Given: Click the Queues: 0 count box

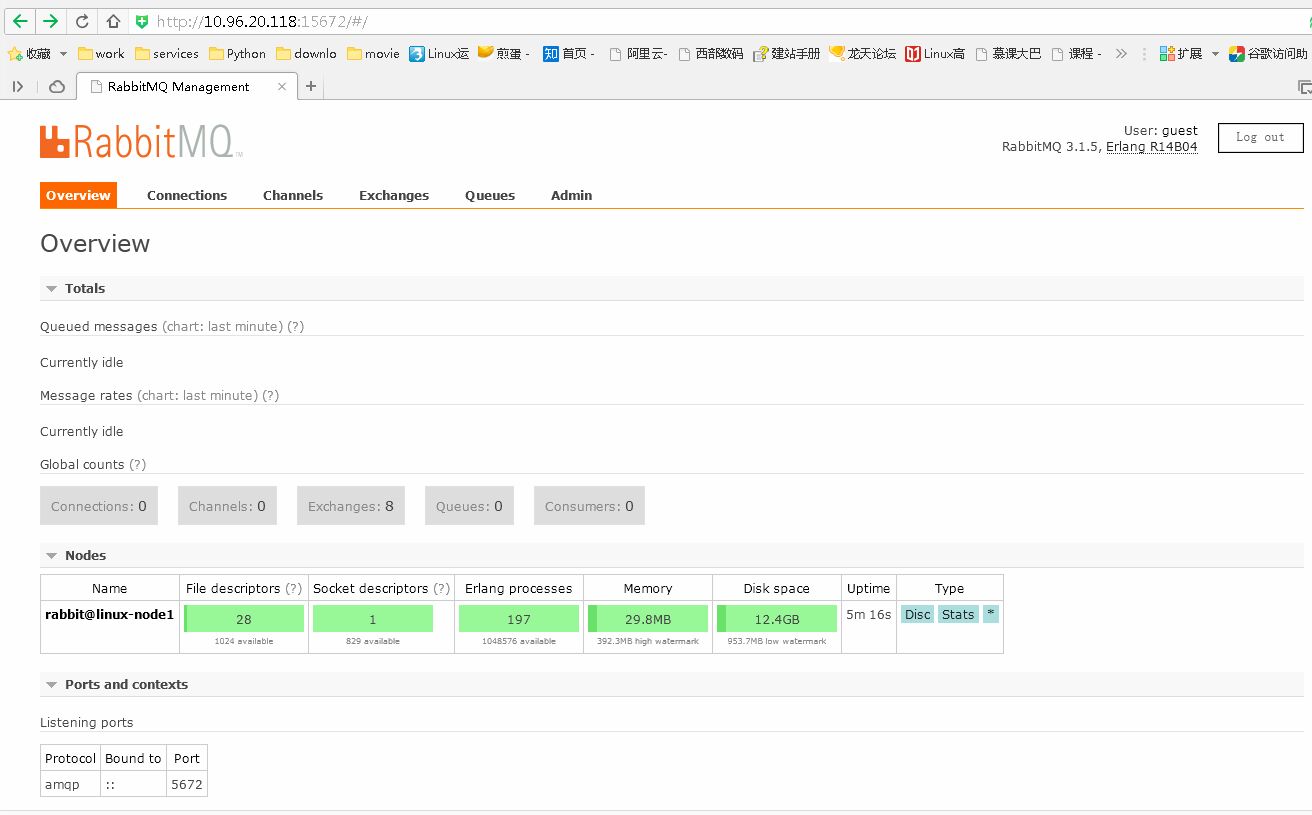Looking at the screenshot, I should coord(469,506).
